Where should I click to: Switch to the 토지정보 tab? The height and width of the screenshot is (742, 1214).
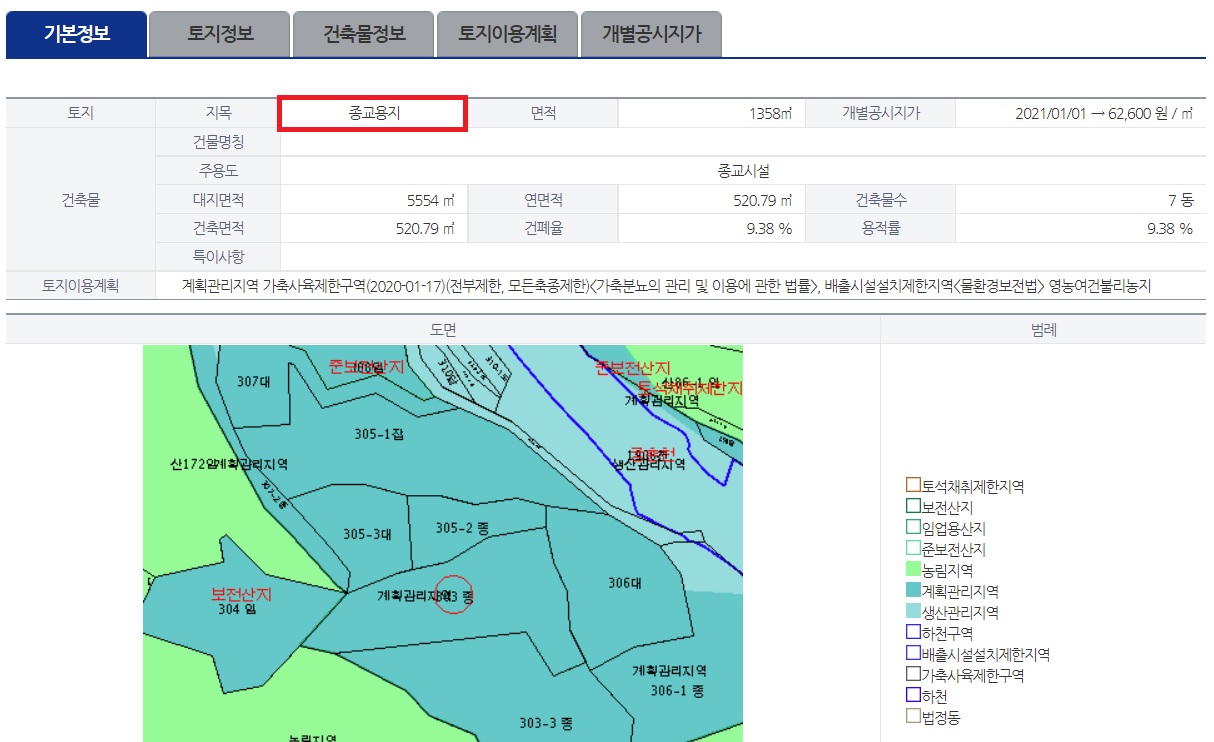pos(218,33)
